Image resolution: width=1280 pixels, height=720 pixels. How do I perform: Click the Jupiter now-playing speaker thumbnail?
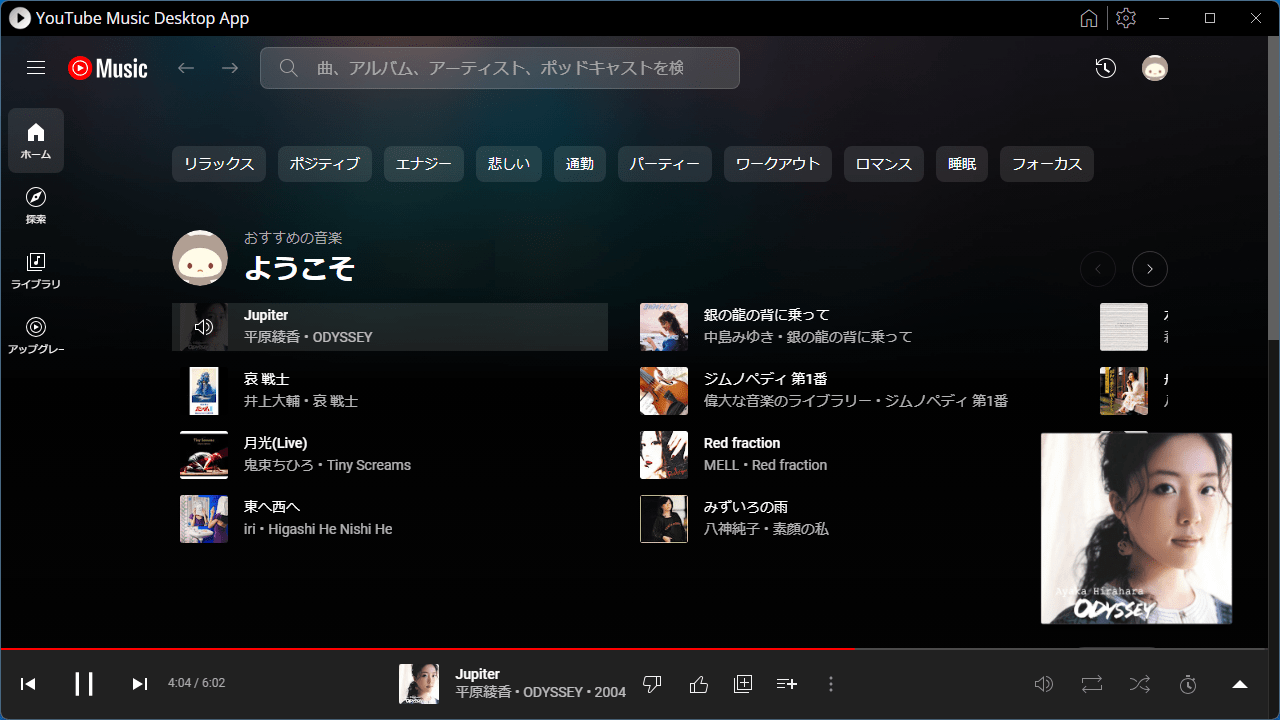click(204, 327)
